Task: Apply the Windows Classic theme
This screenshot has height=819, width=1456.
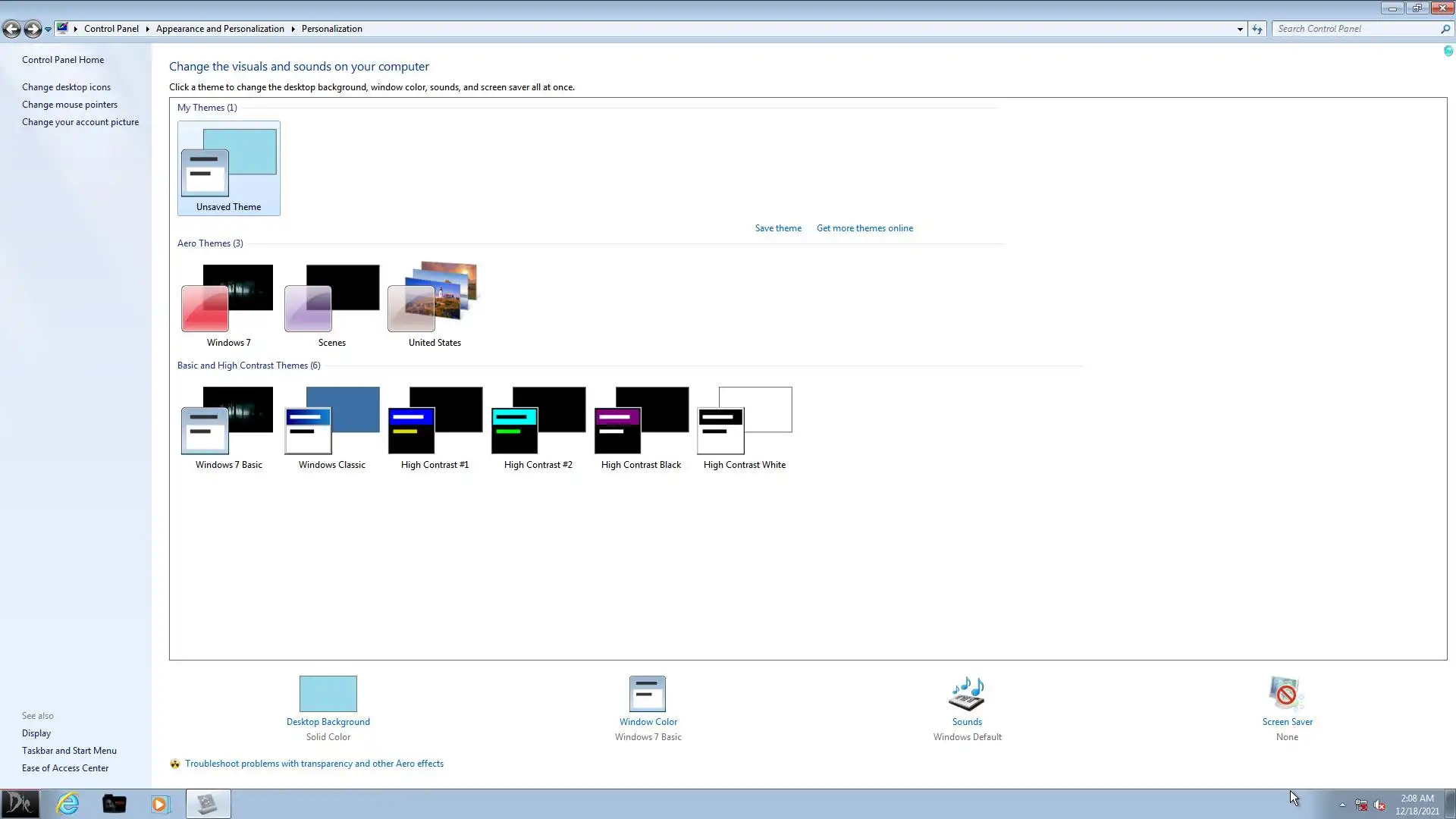Action: pyautogui.click(x=331, y=422)
